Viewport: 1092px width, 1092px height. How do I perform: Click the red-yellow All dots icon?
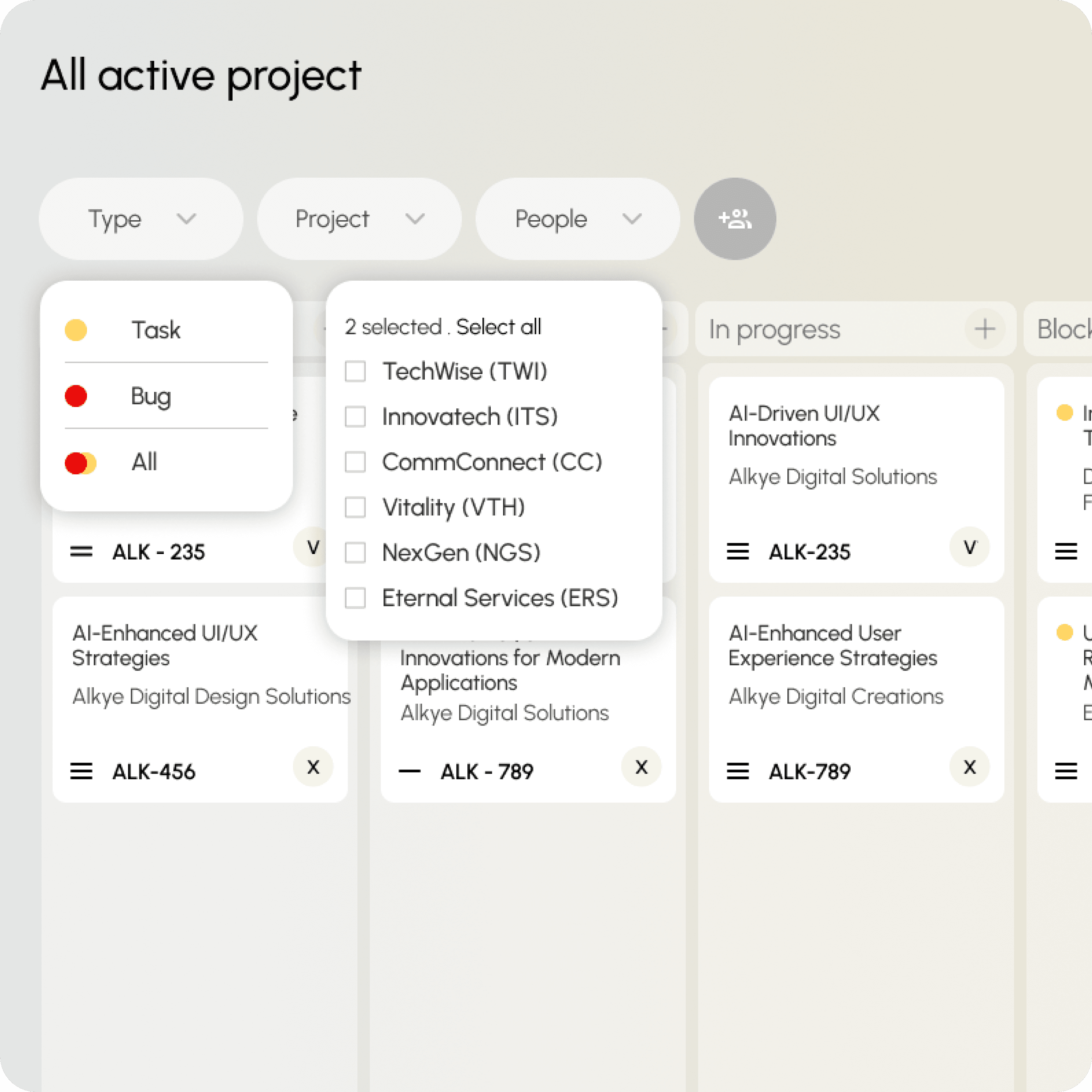[x=80, y=463]
